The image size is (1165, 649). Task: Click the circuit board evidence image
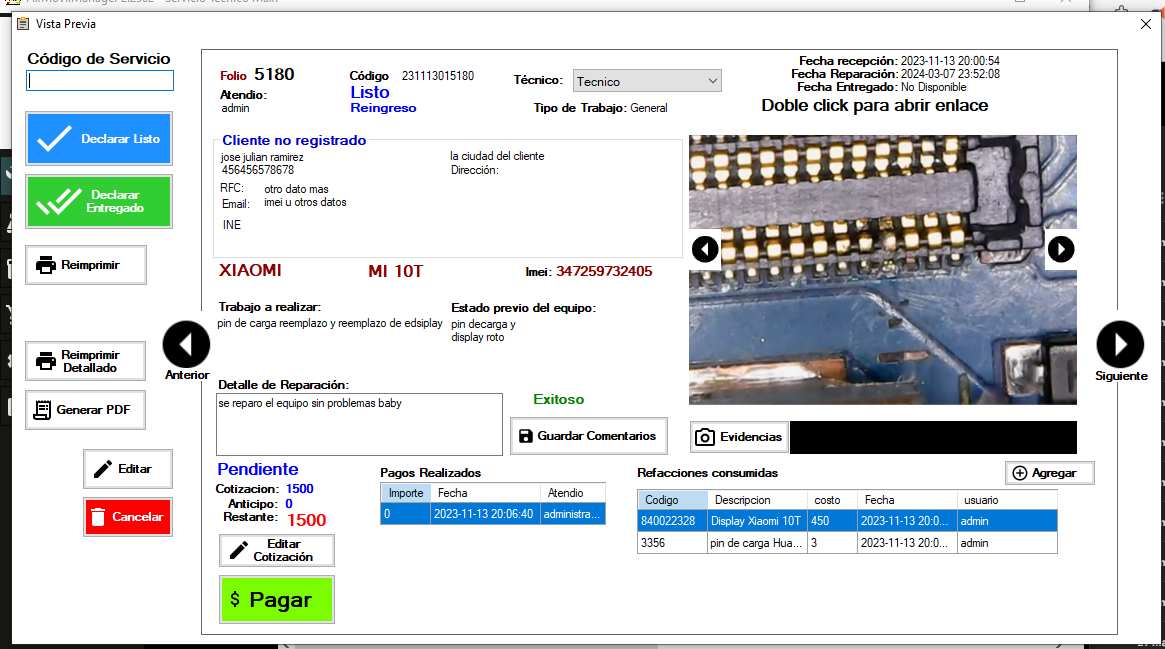pyautogui.click(x=883, y=270)
